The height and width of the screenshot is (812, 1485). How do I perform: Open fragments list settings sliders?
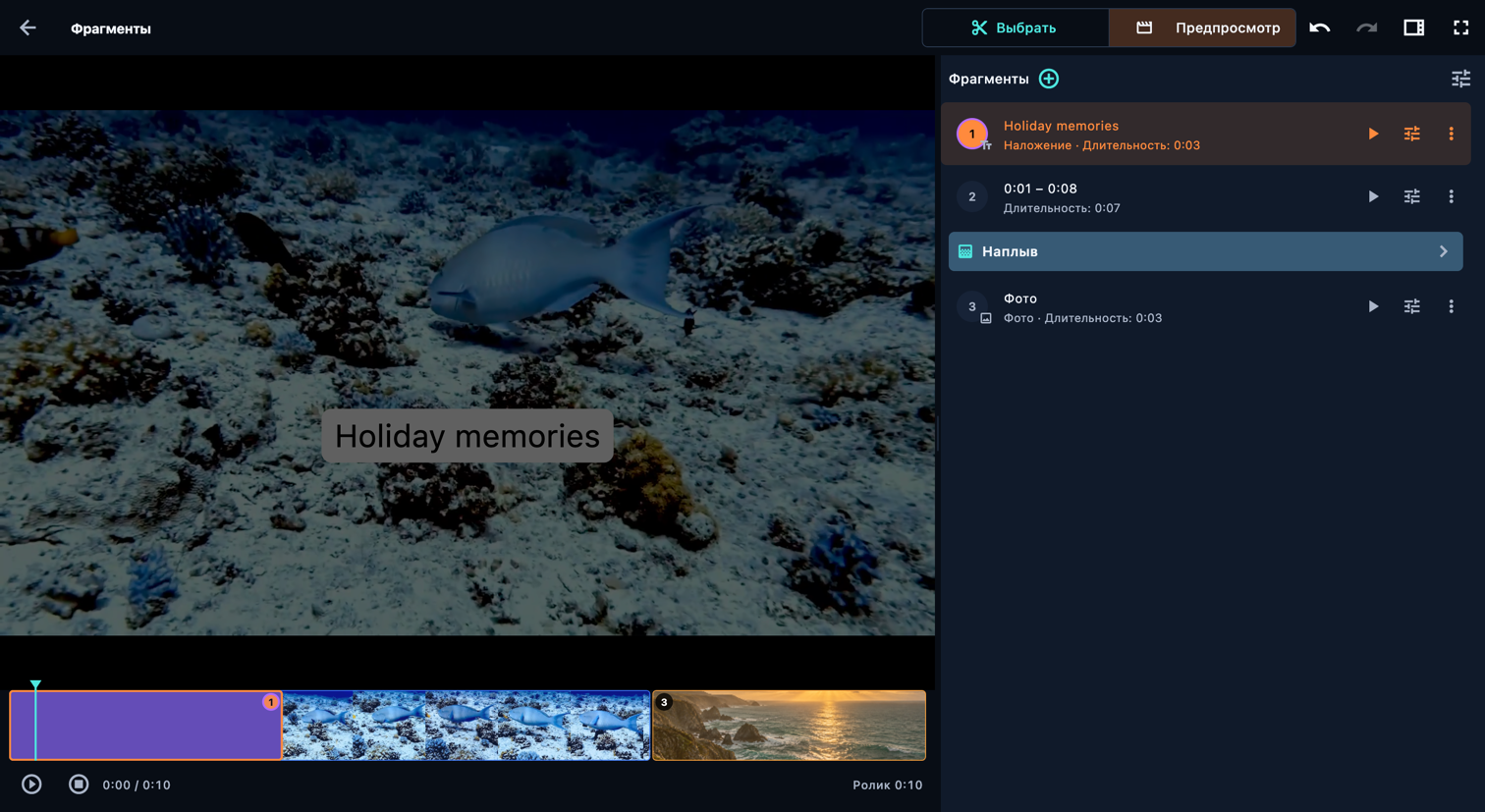pos(1461,79)
